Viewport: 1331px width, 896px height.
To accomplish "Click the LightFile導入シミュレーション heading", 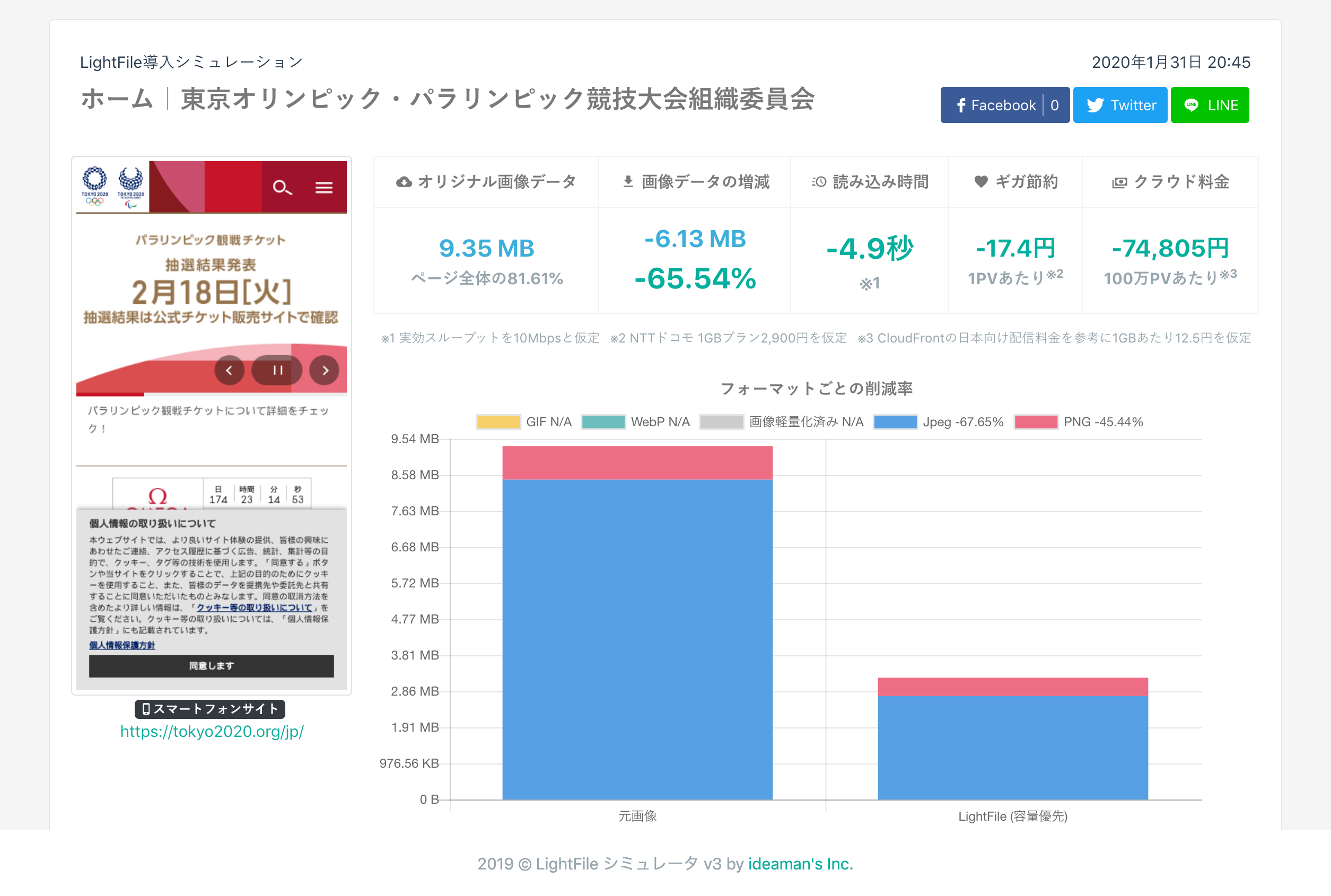I will 191,62.
